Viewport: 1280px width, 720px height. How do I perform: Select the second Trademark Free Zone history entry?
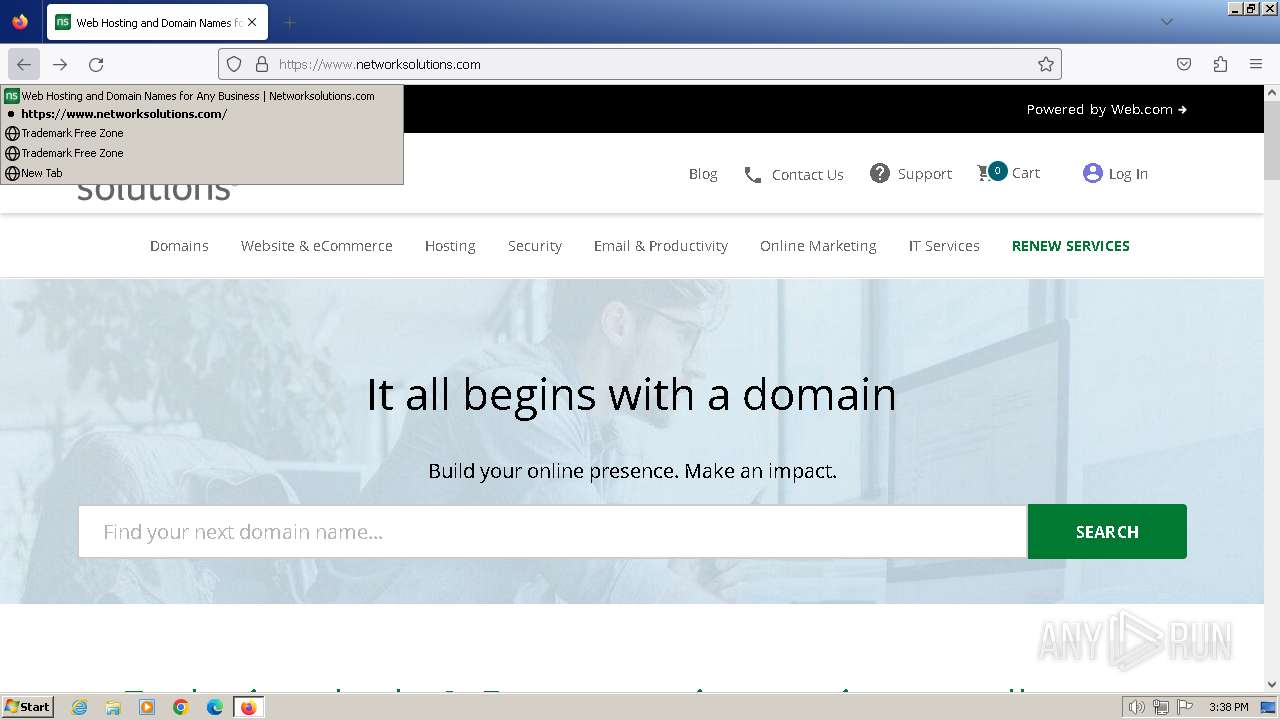pyautogui.click(x=202, y=153)
